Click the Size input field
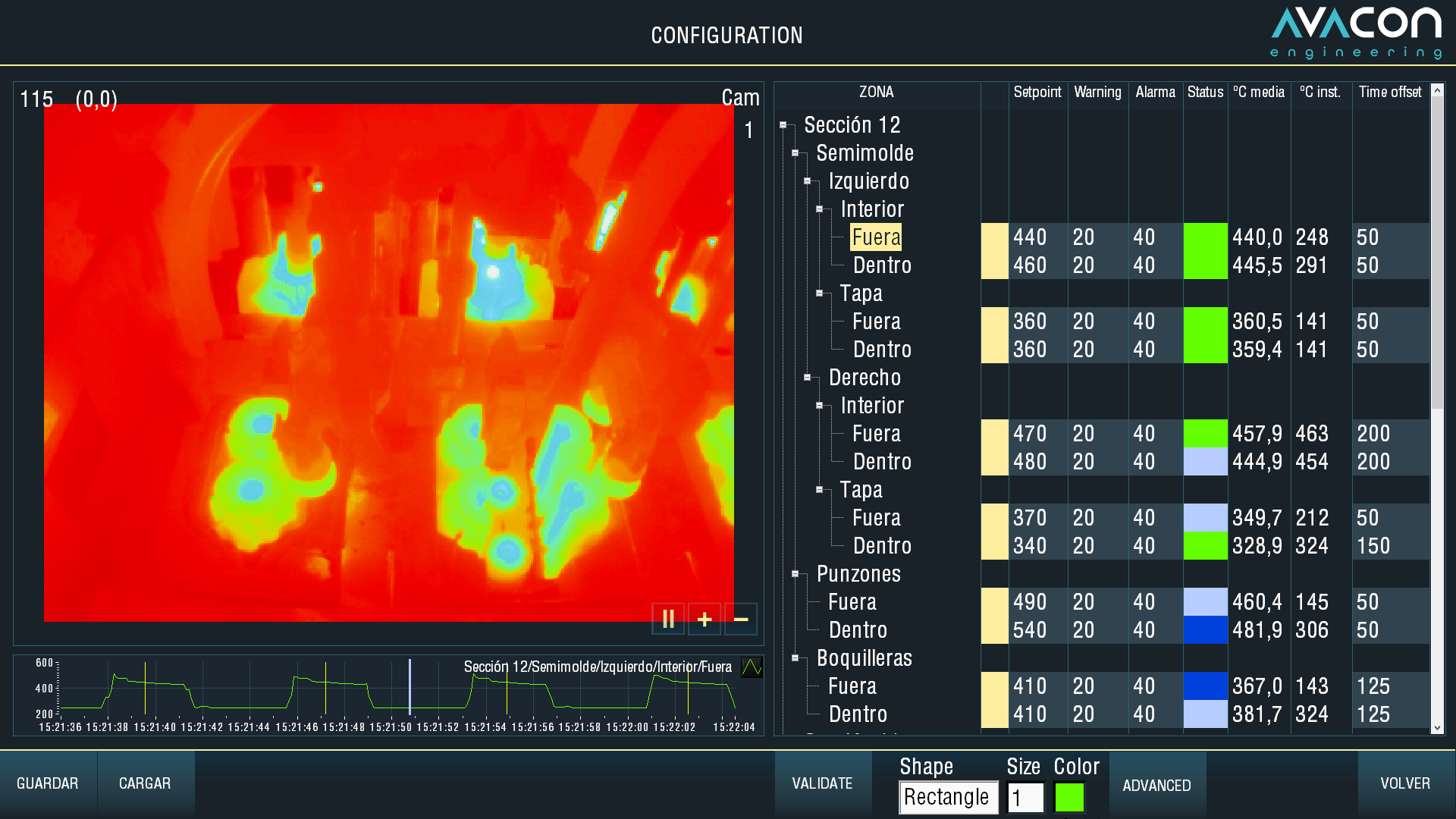 [1026, 798]
